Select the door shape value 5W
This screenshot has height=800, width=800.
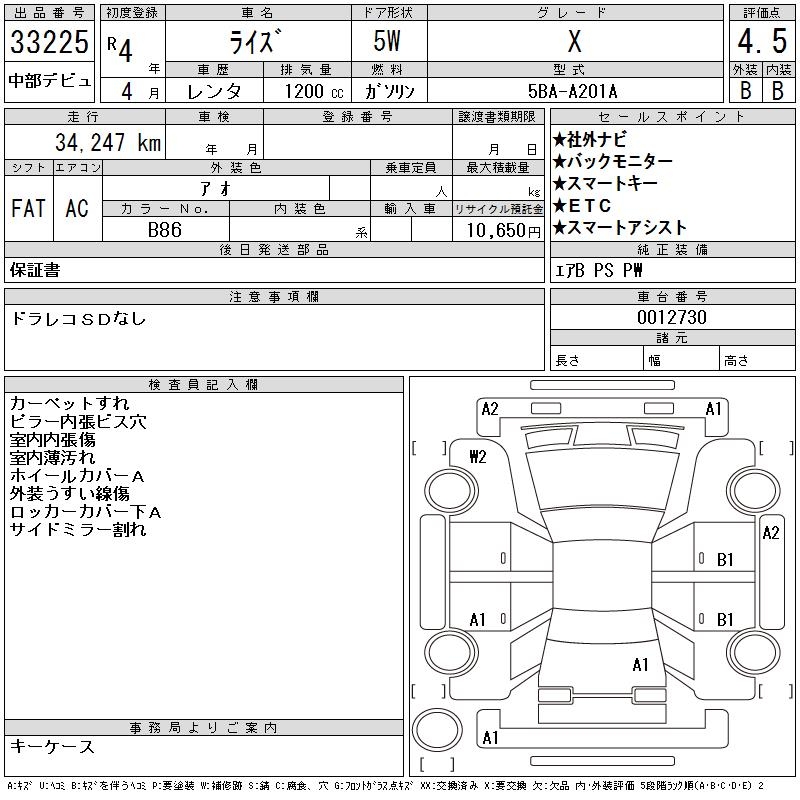coord(387,41)
